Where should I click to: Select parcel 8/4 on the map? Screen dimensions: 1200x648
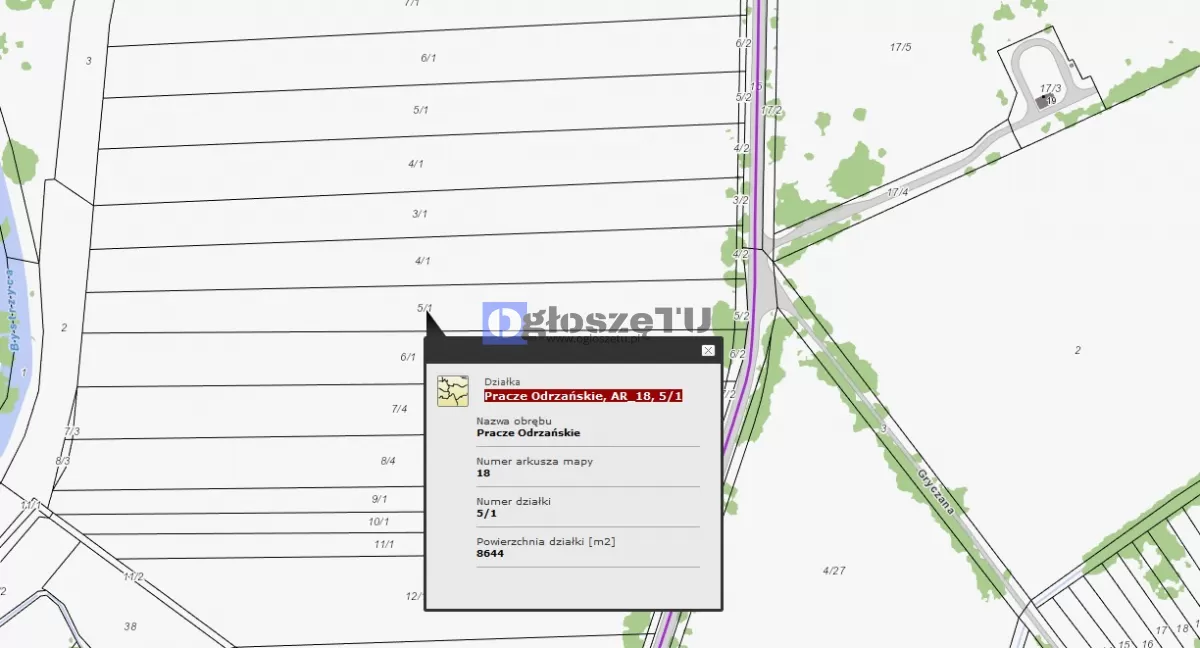[388, 461]
